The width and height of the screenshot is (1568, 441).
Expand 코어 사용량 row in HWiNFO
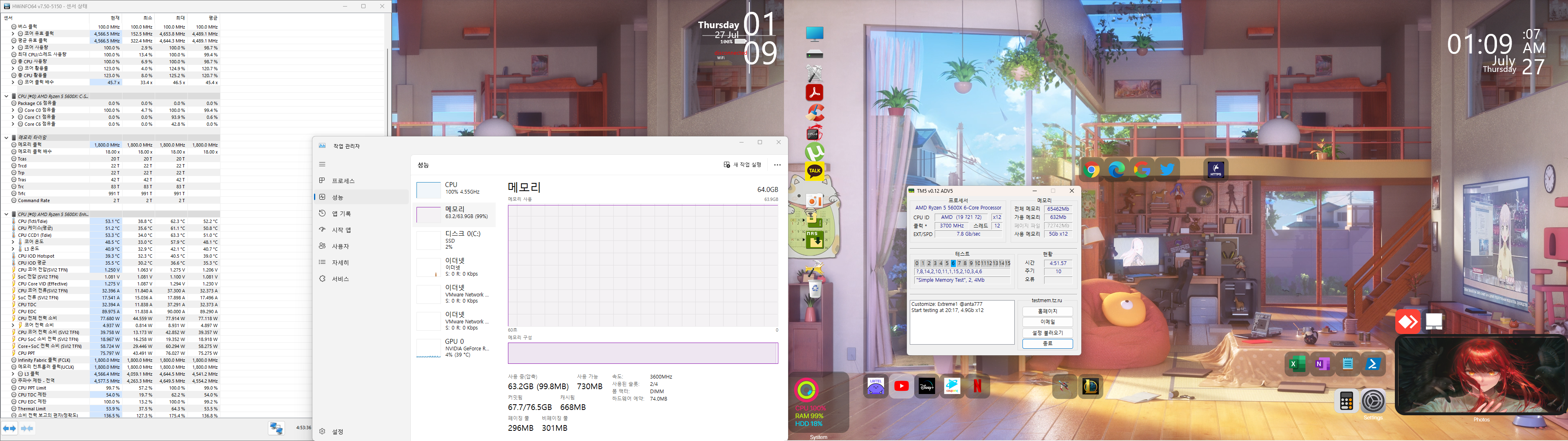tap(13, 47)
